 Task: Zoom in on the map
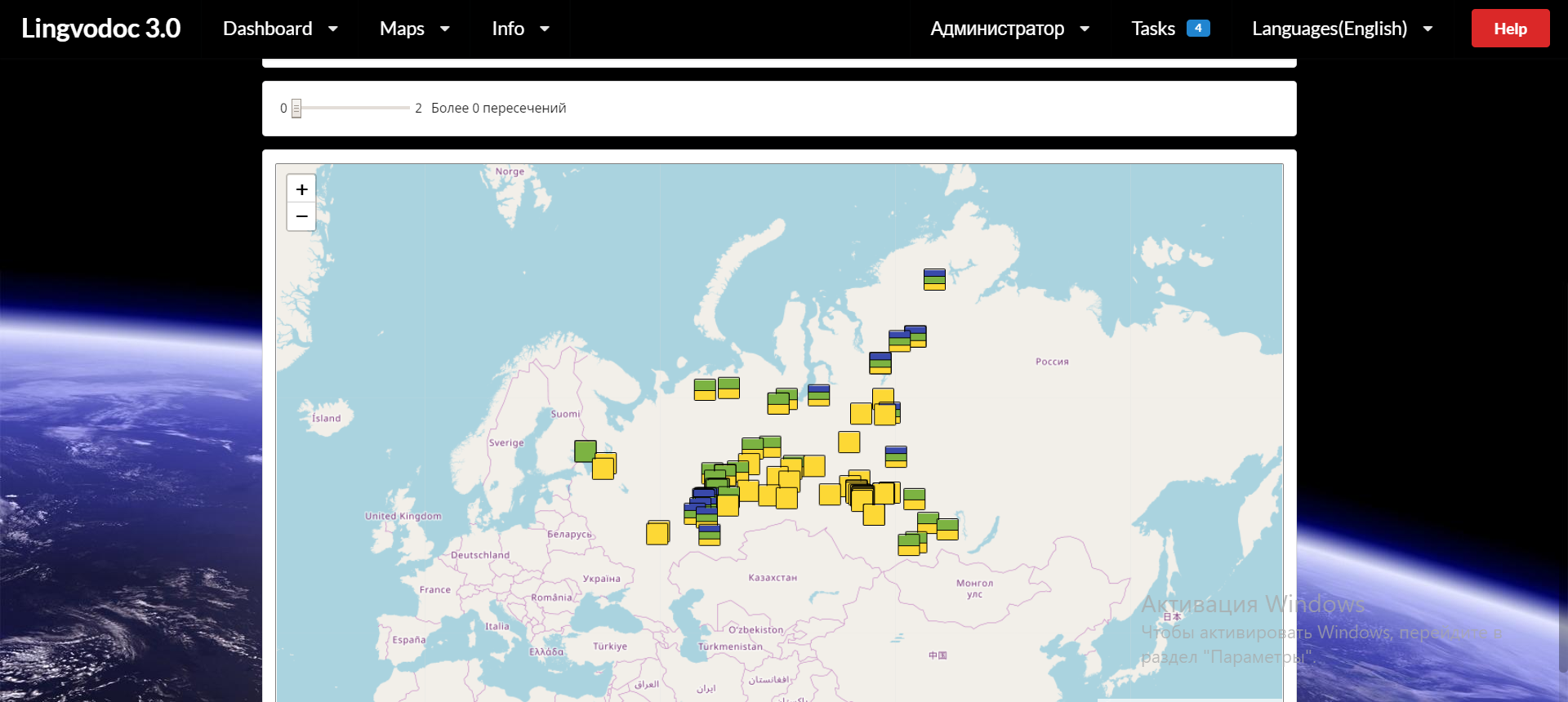coord(301,189)
